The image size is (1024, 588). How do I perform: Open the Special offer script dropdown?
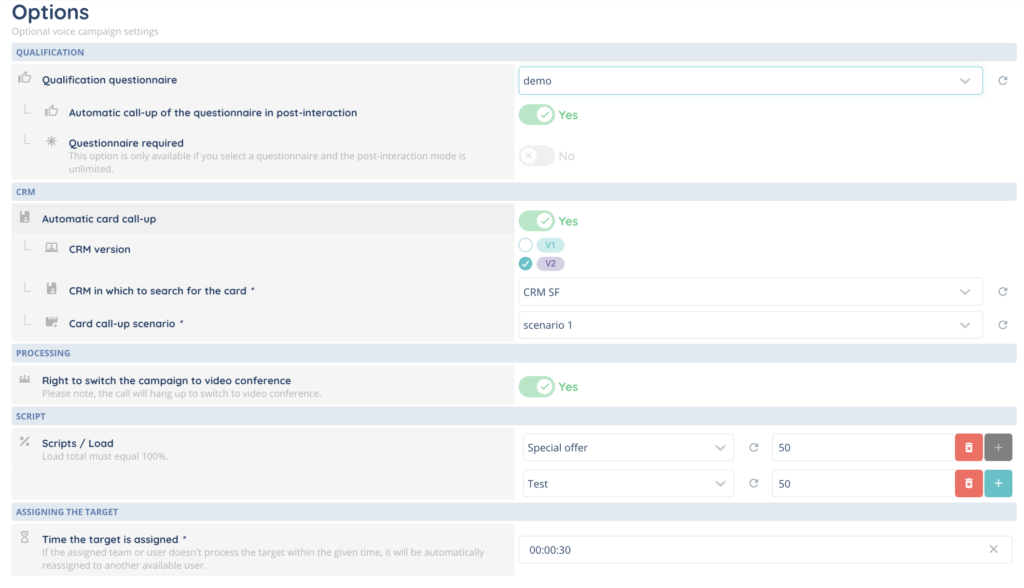click(x=629, y=448)
